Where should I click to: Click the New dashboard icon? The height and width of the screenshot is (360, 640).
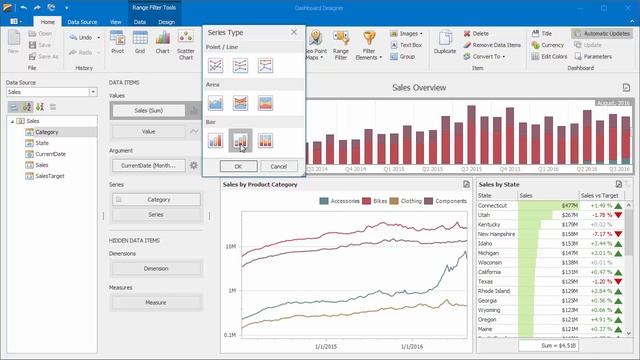click(x=13, y=42)
